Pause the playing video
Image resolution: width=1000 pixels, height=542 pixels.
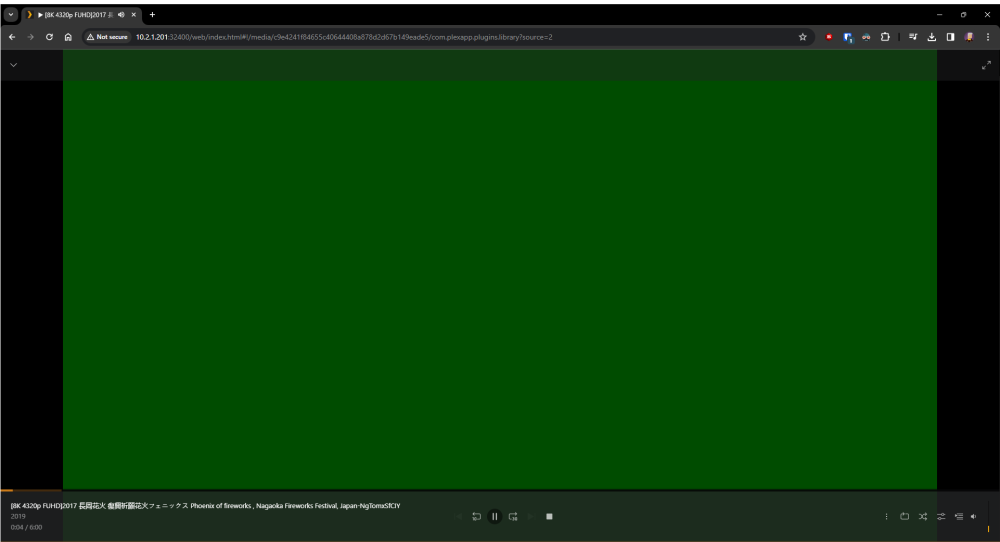[494, 516]
